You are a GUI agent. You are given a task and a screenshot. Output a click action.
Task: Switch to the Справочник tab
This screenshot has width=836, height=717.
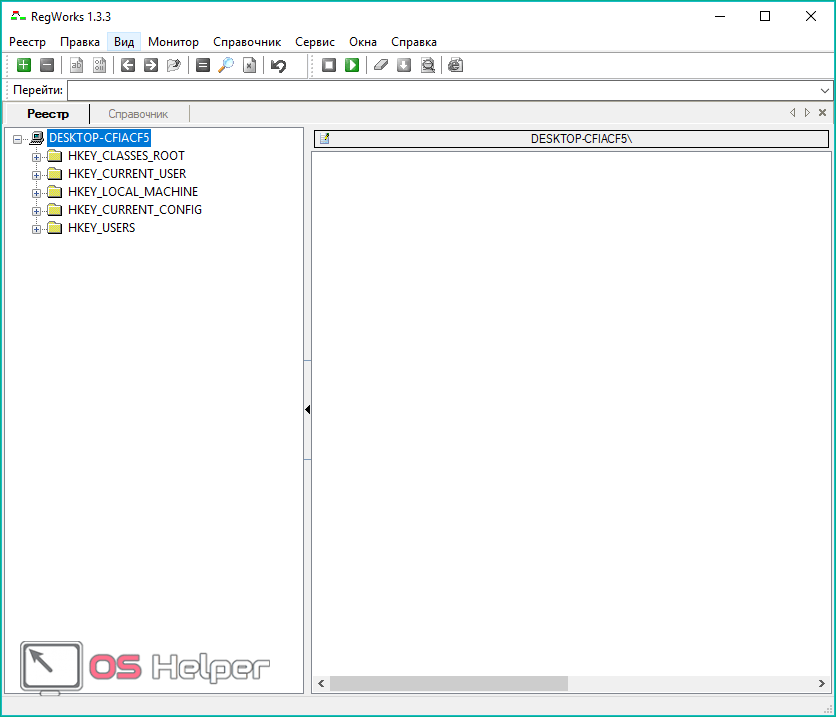pos(138,115)
